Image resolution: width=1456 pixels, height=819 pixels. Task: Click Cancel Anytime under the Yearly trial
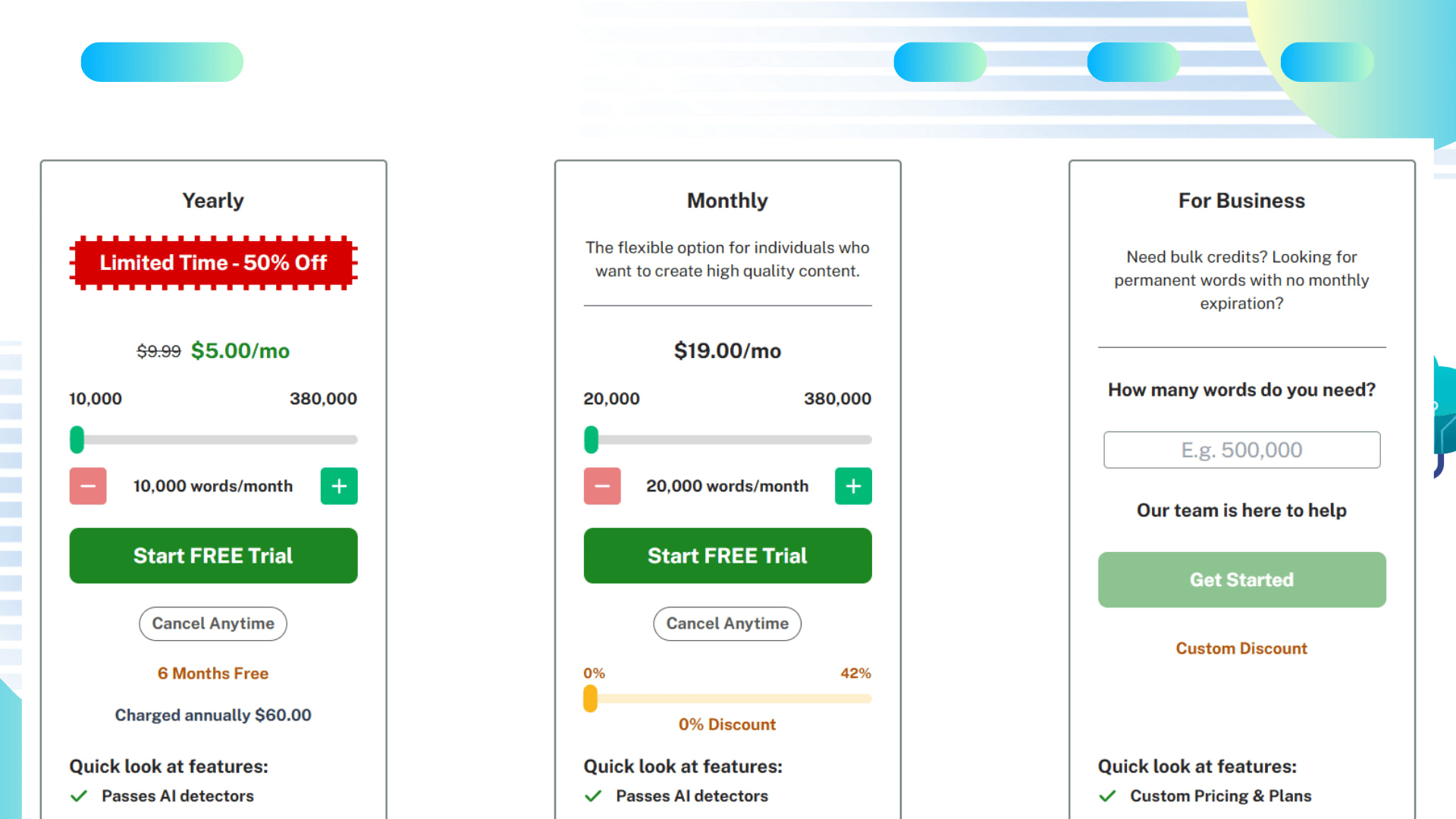(x=212, y=623)
